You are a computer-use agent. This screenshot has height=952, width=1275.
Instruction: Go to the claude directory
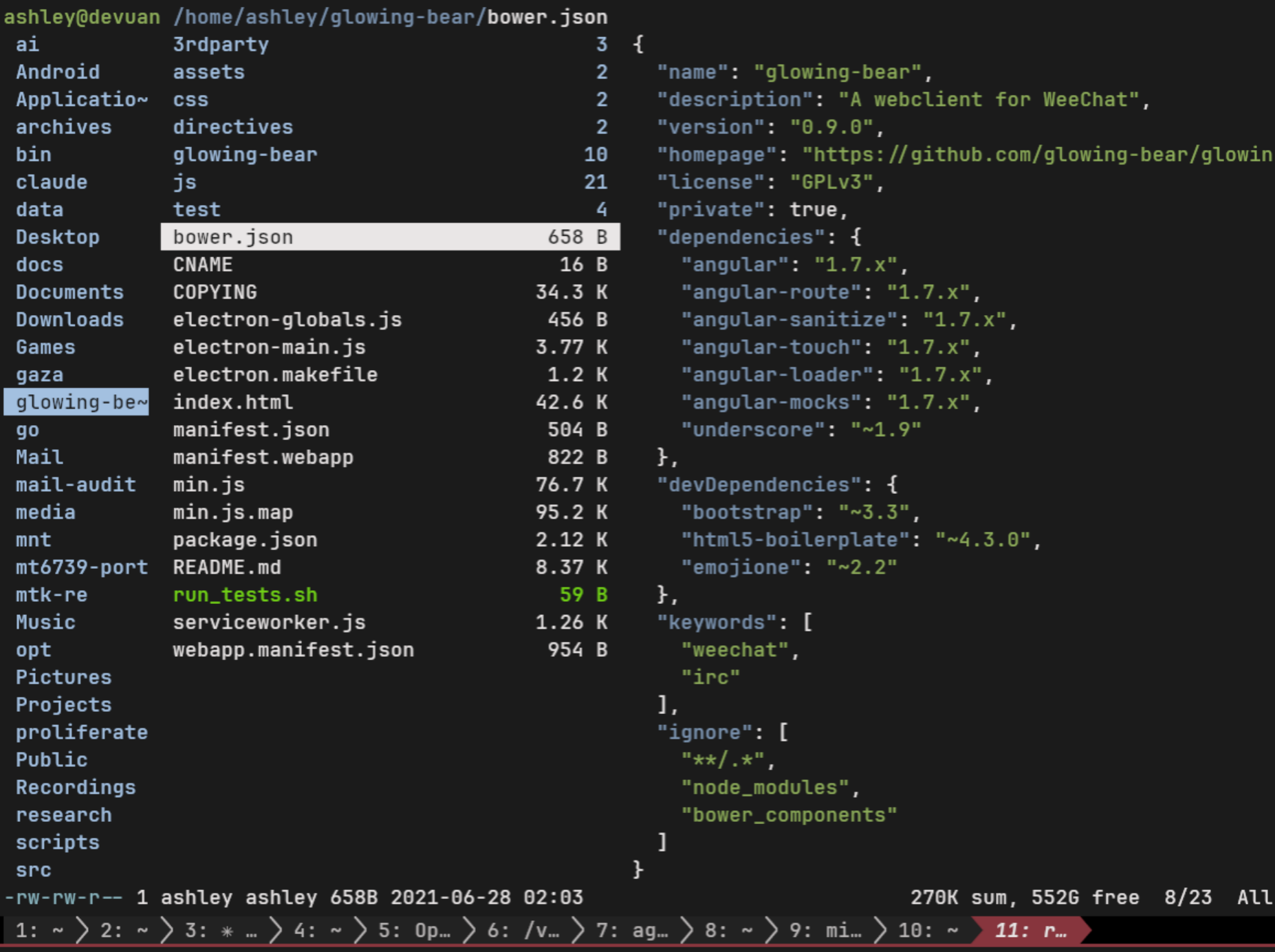[52, 182]
